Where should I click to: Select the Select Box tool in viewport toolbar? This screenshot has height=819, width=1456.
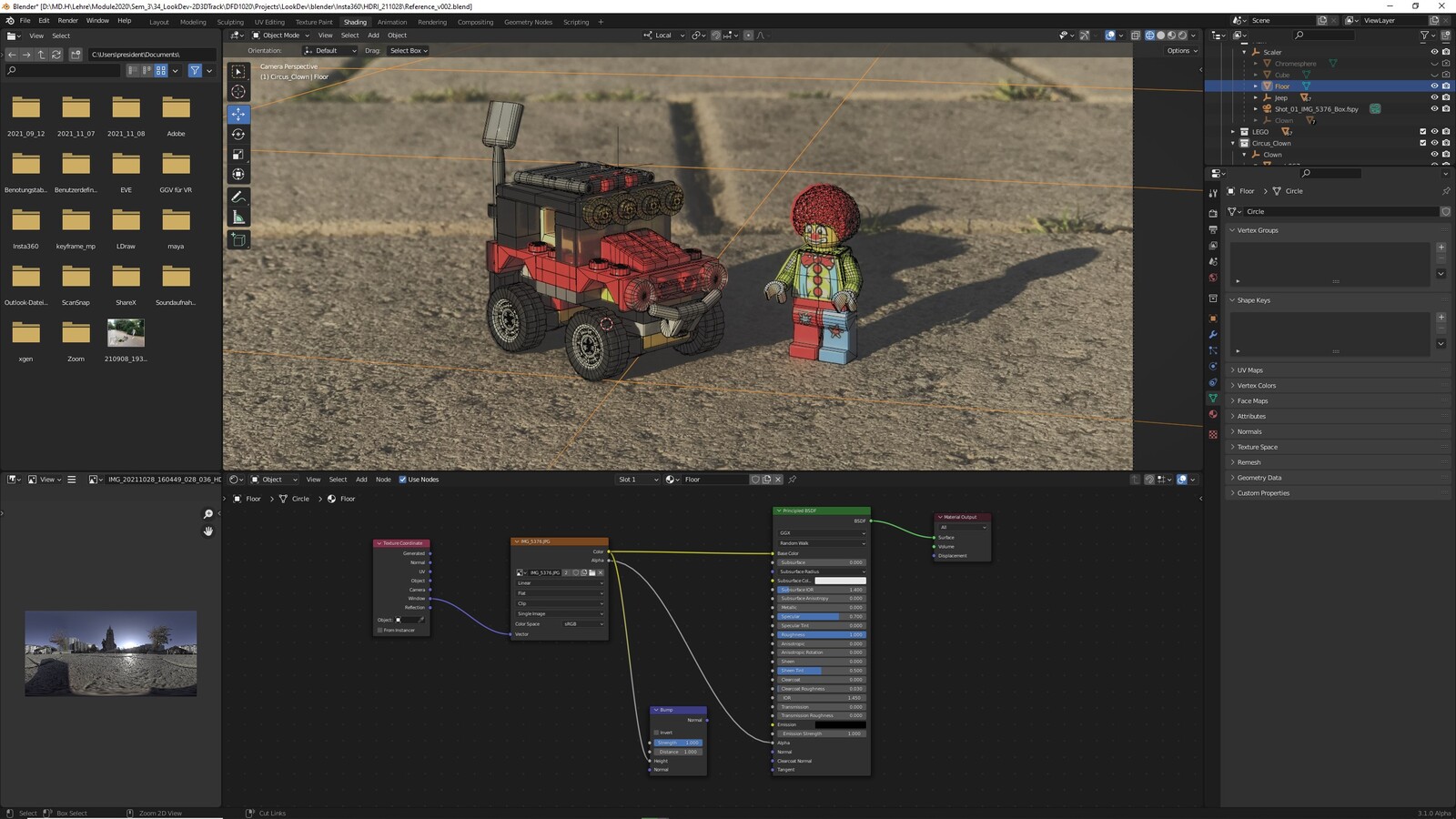(x=238, y=72)
